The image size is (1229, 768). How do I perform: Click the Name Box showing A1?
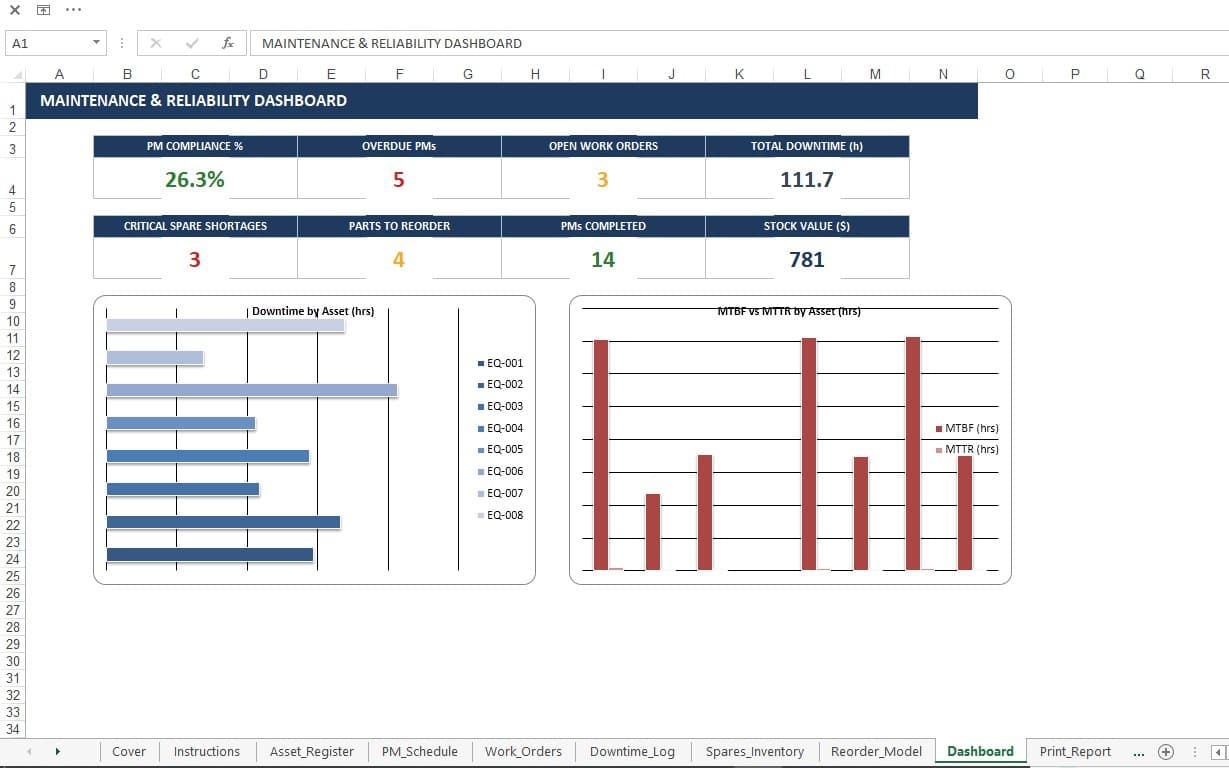[48, 43]
